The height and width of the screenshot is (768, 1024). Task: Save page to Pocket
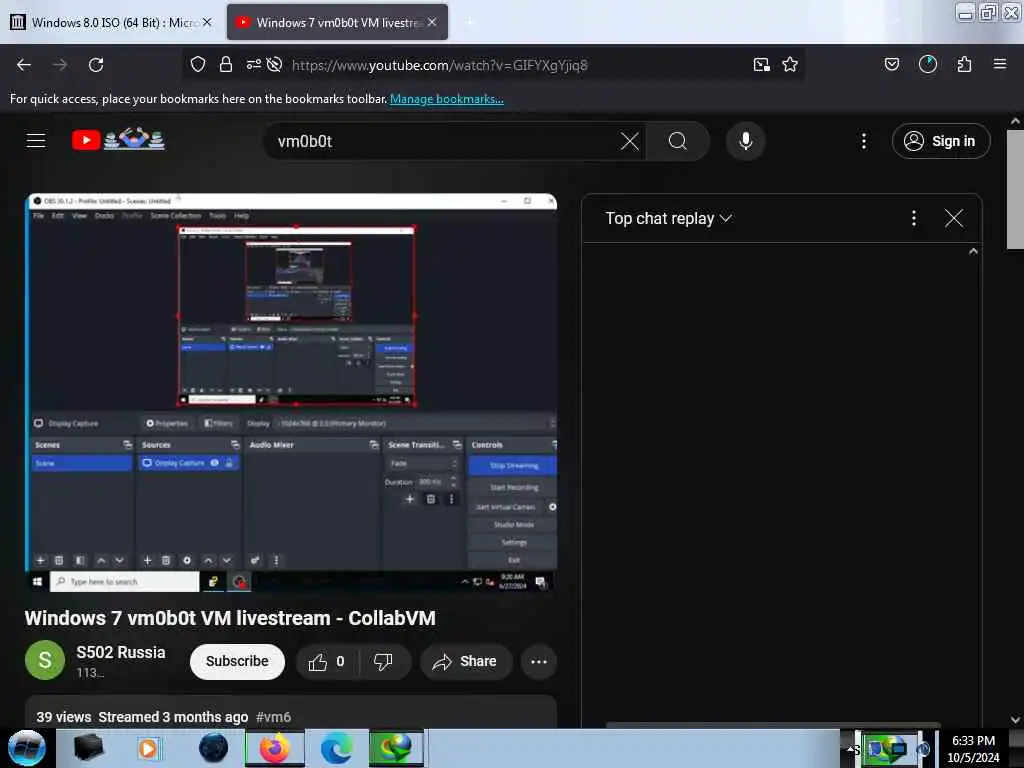tap(892, 64)
